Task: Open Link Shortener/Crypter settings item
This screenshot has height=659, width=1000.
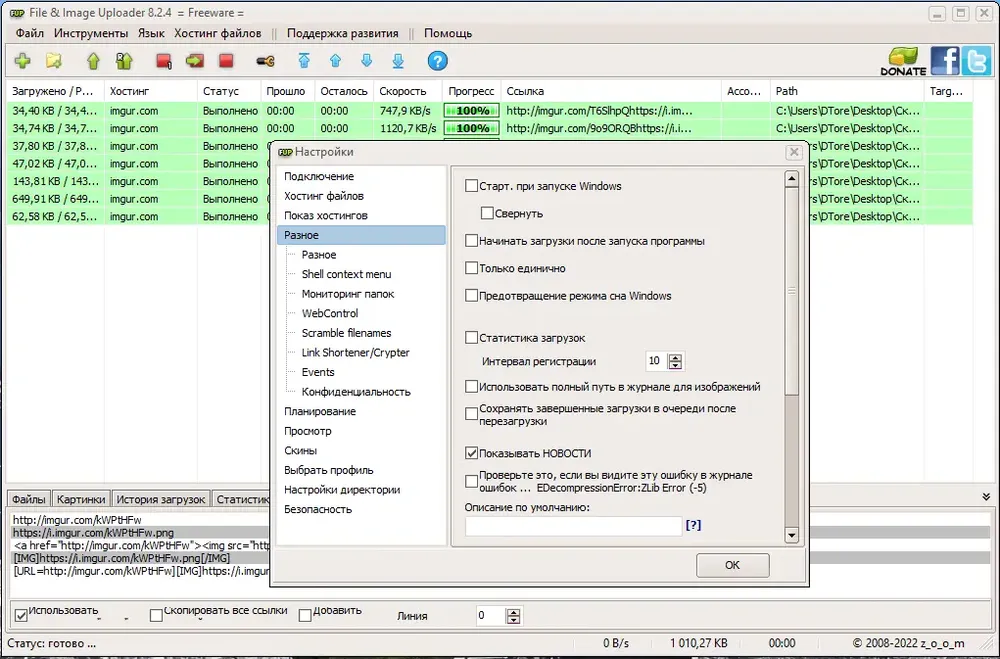Action: 355,353
